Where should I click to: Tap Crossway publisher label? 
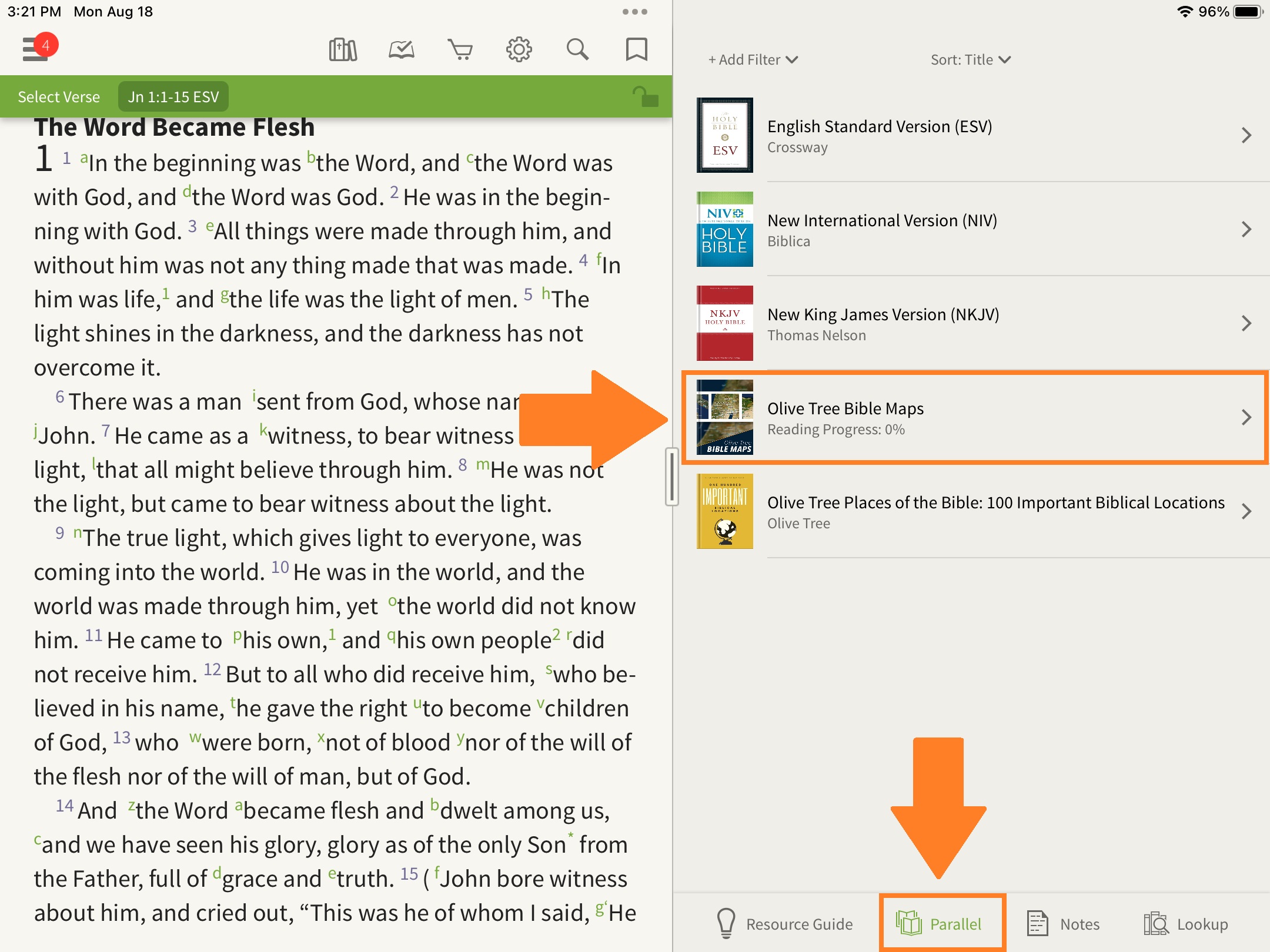click(x=797, y=148)
